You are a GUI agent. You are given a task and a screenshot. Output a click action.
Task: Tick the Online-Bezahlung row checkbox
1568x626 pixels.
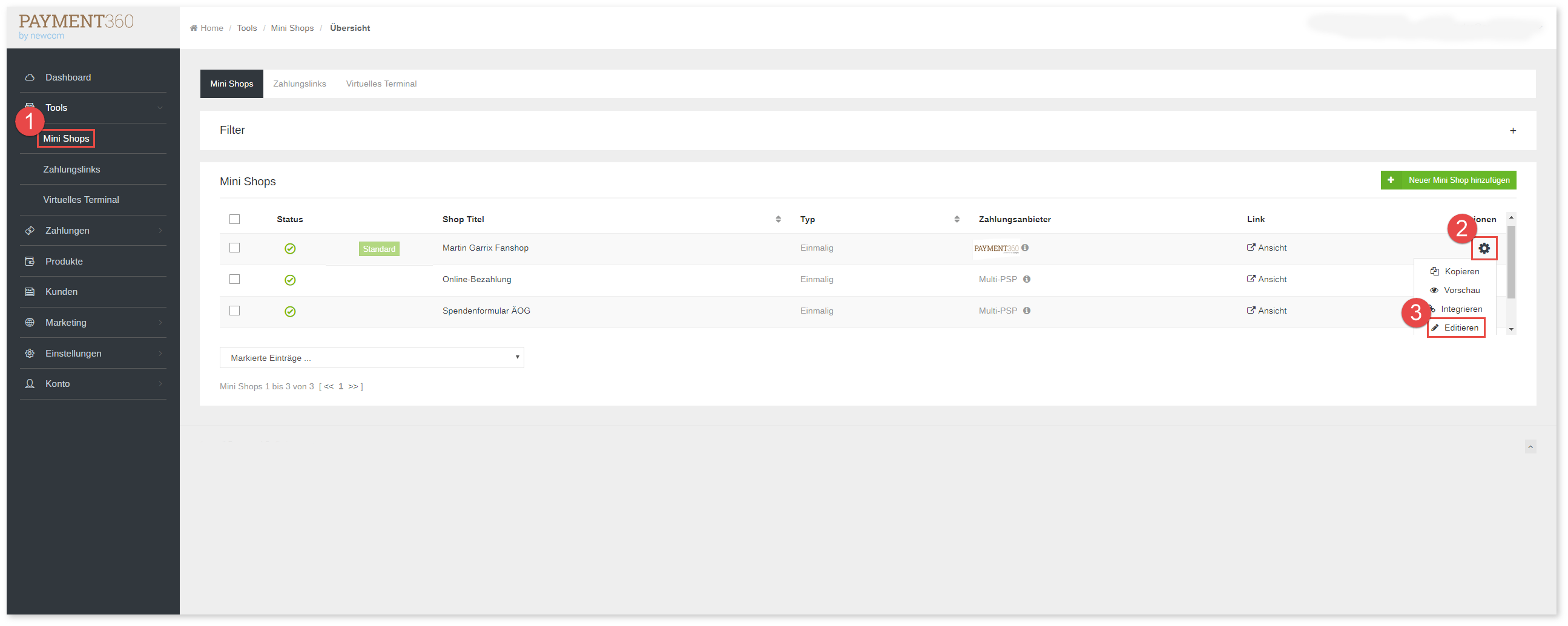pos(234,280)
